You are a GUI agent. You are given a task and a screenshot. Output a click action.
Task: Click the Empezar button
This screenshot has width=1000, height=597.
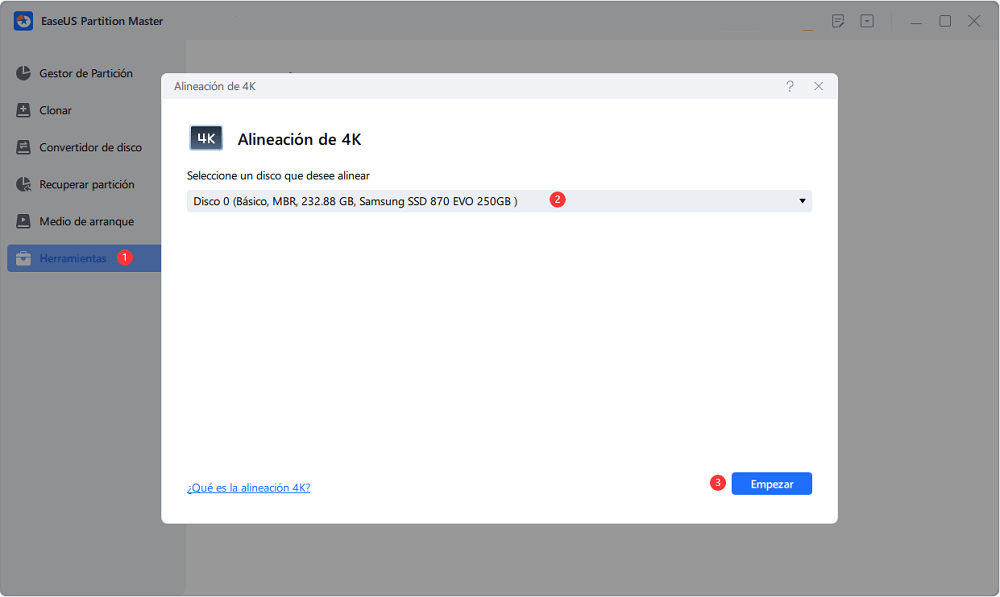tap(772, 484)
